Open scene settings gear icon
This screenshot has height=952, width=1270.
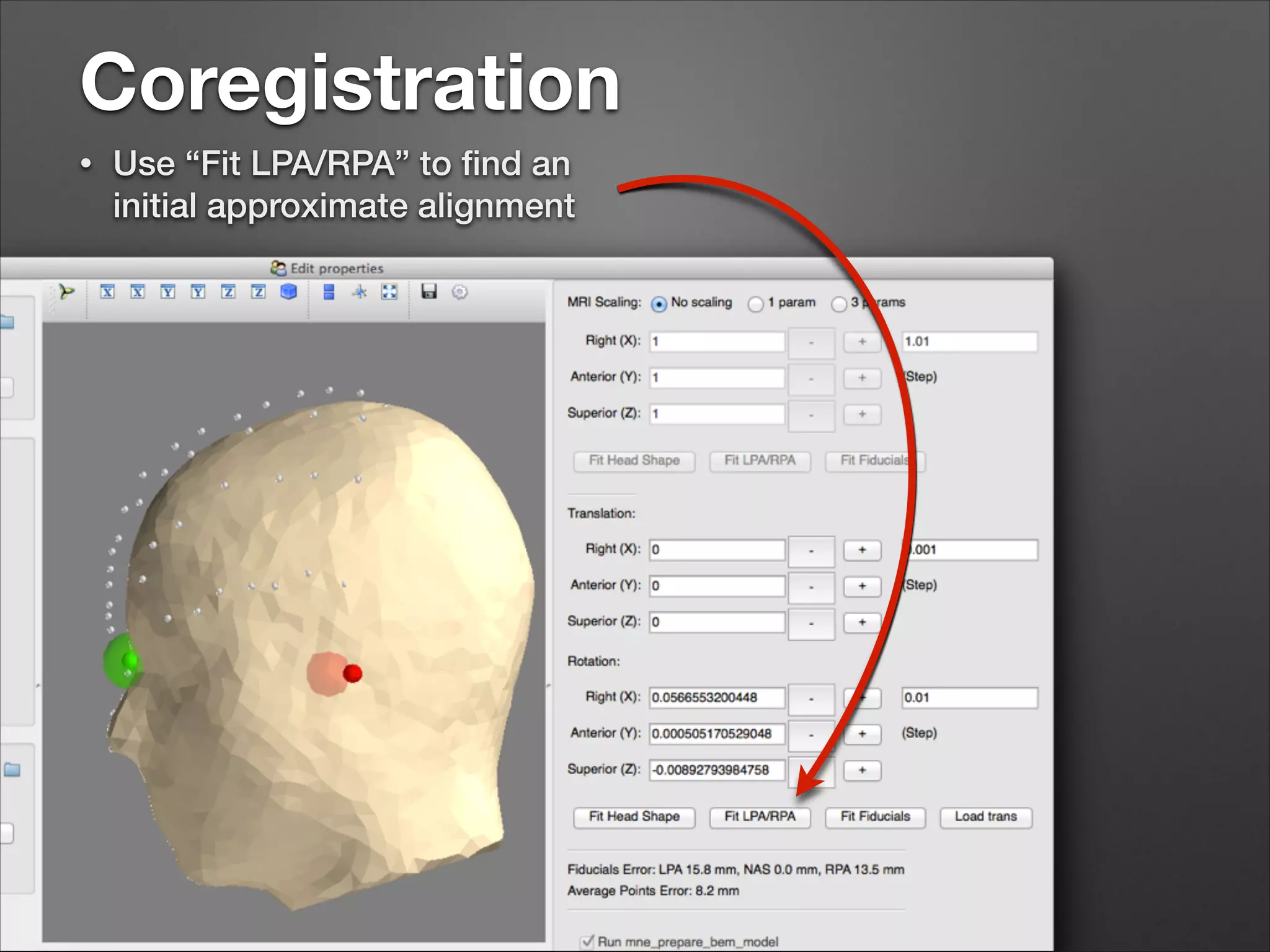click(x=460, y=291)
